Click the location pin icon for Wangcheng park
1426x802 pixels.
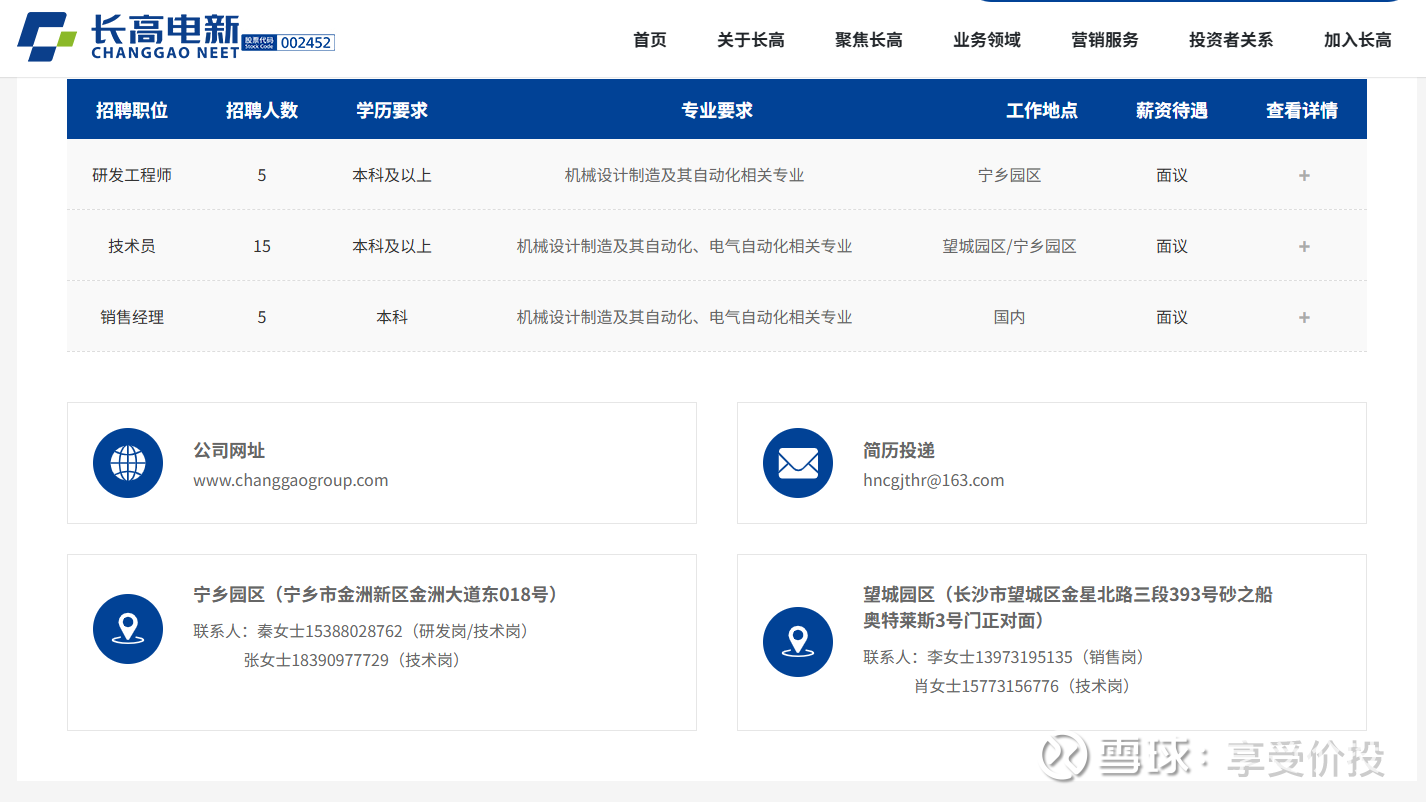(x=797, y=641)
